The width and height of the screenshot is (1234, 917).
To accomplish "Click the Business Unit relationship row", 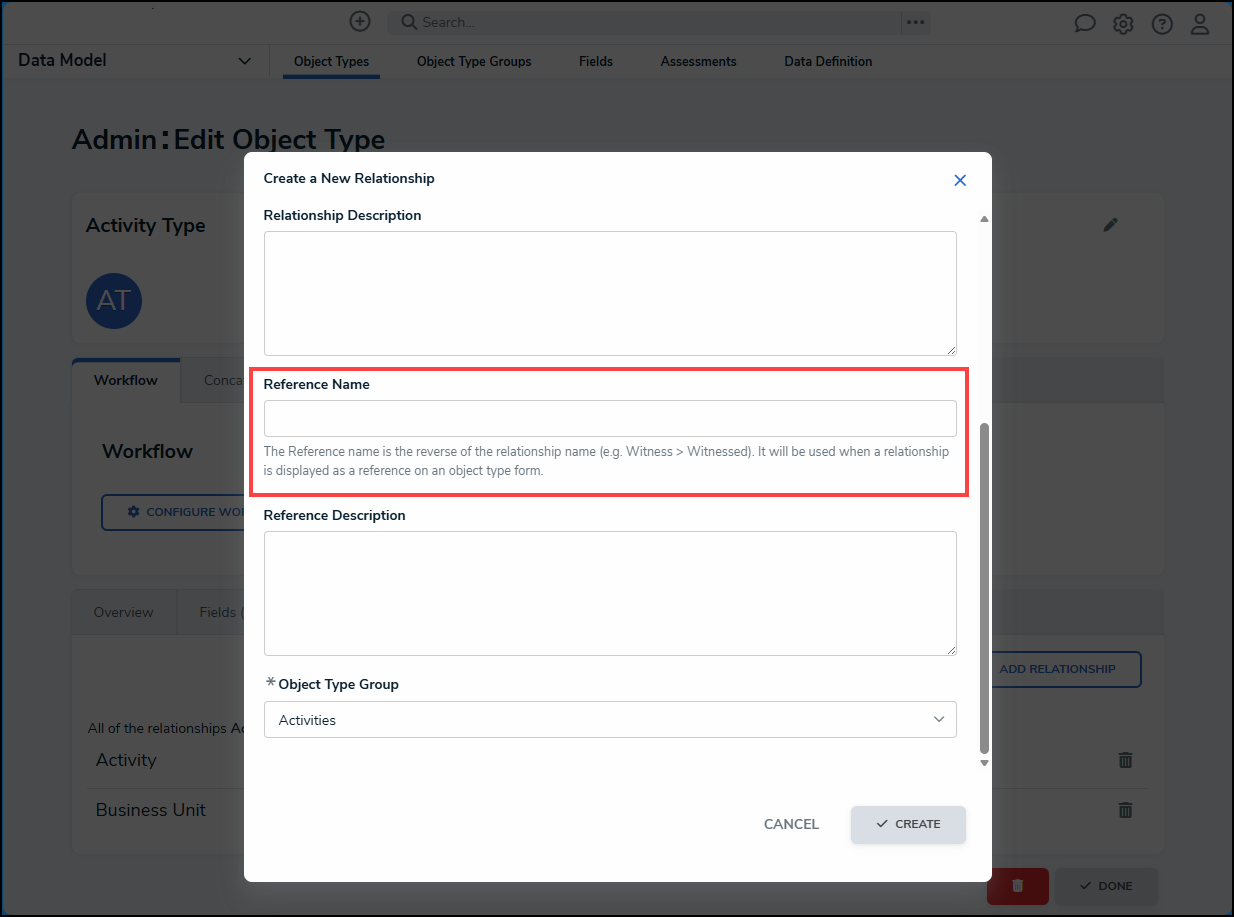I will coord(617,810).
